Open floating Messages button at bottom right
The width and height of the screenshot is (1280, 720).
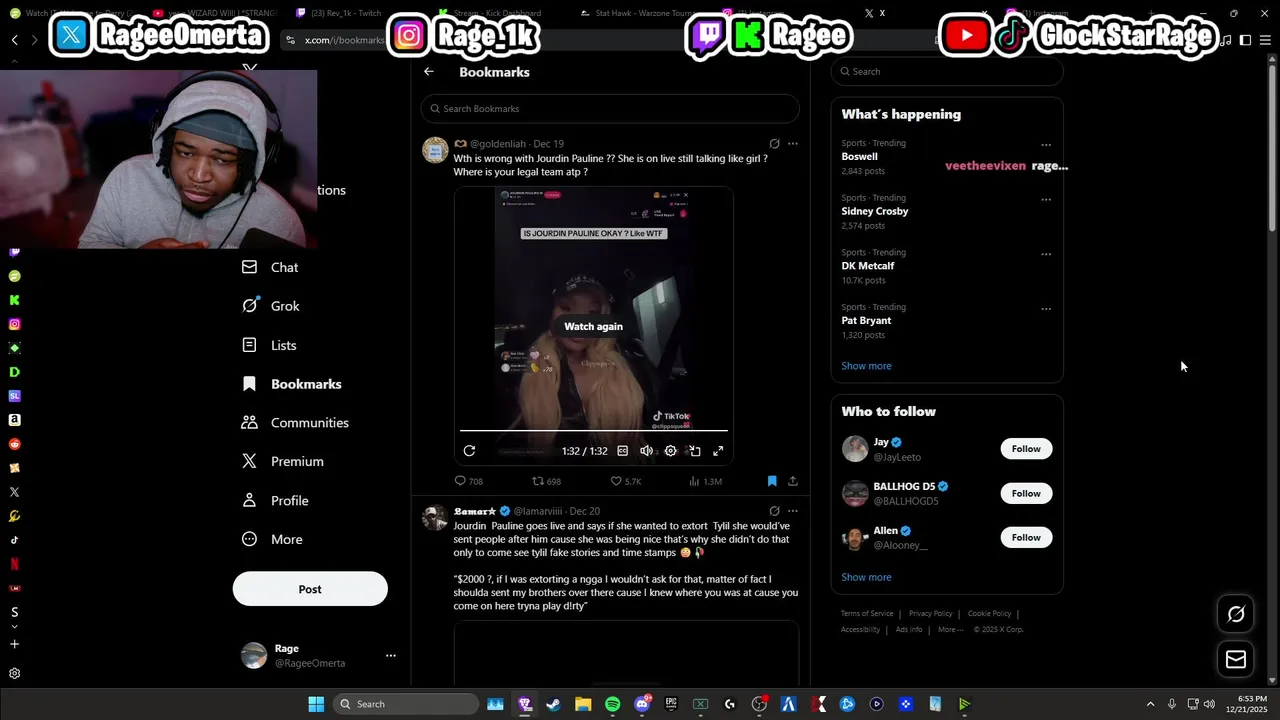click(1236, 659)
